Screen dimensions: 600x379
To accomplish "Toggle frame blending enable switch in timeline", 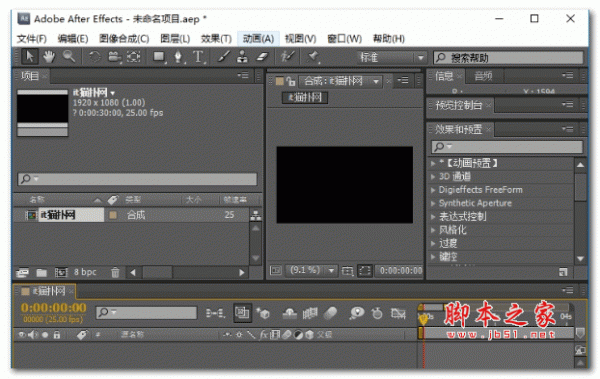I will [x=310, y=314].
